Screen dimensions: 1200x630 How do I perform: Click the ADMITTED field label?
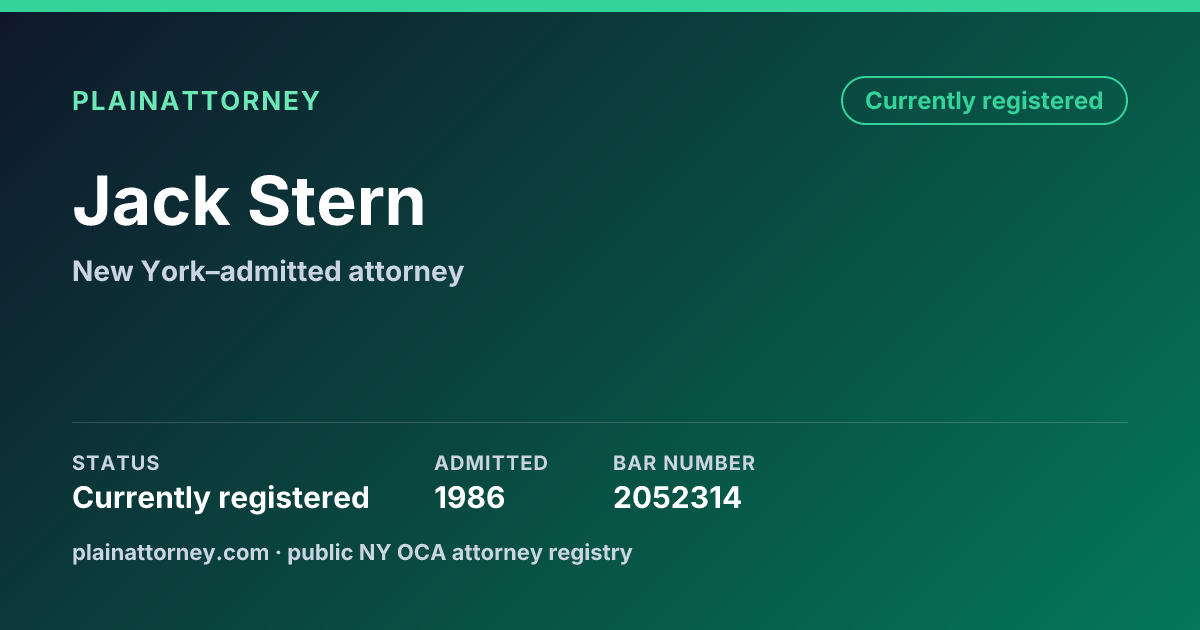491,463
